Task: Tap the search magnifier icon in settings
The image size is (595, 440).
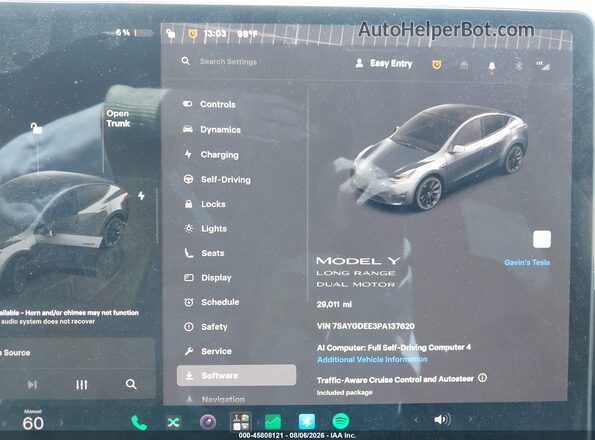Action: click(x=186, y=61)
